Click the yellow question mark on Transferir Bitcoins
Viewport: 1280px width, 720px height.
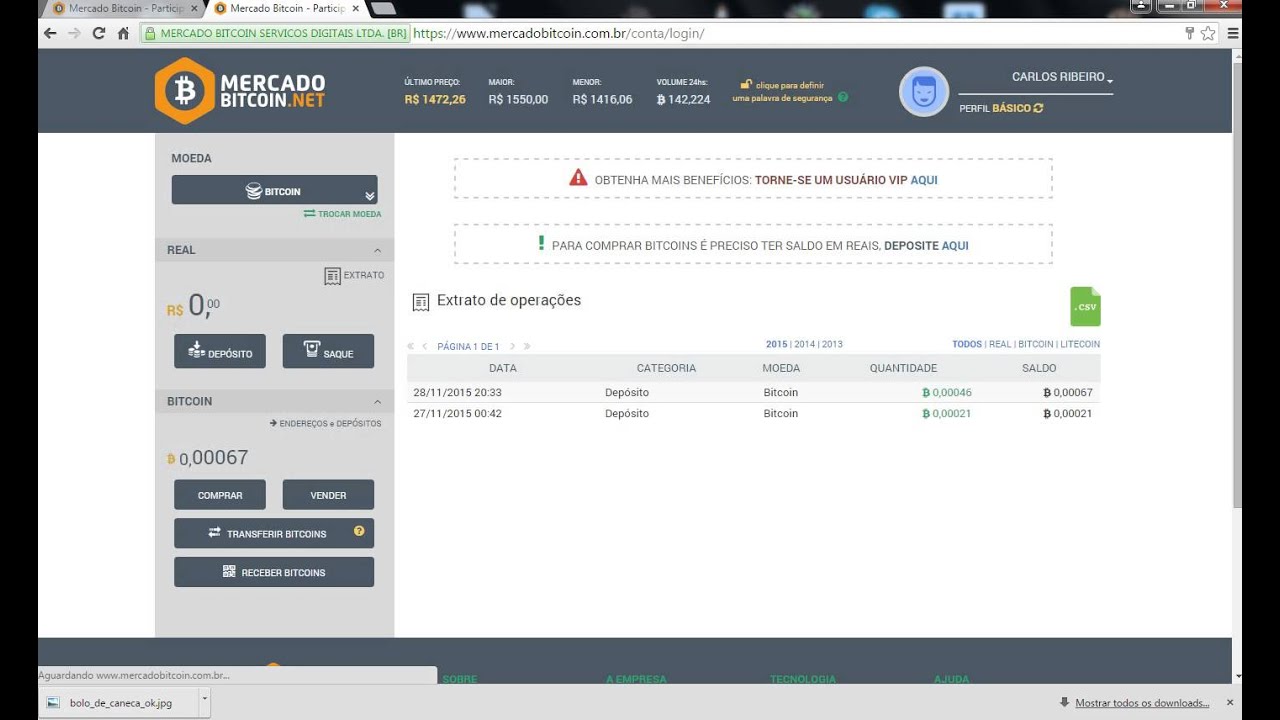point(359,531)
